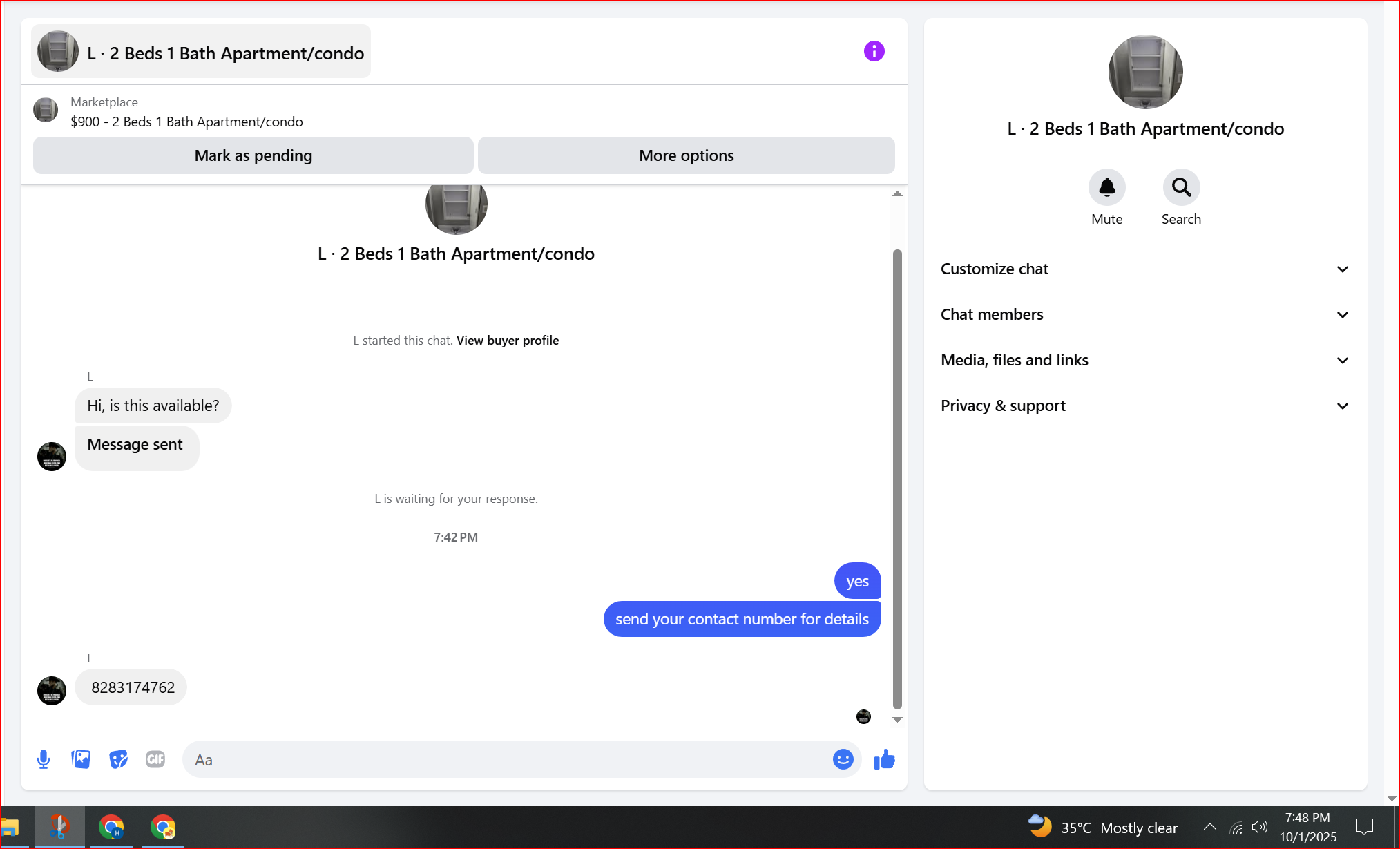Open Windows notification center
This screenshot has height=849, width=1400.
(1364, 827)
